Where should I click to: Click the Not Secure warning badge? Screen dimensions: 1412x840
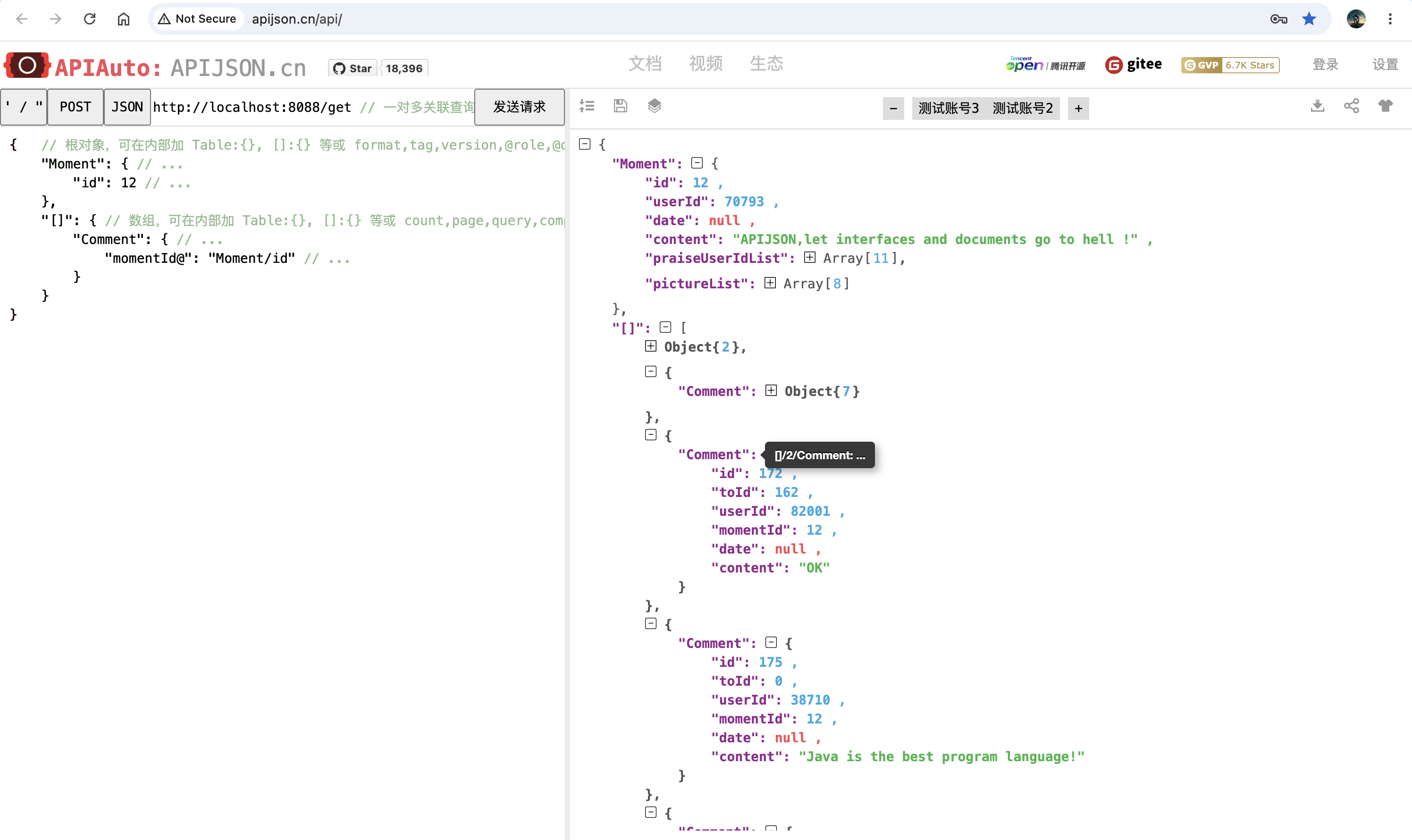point(198,19)
